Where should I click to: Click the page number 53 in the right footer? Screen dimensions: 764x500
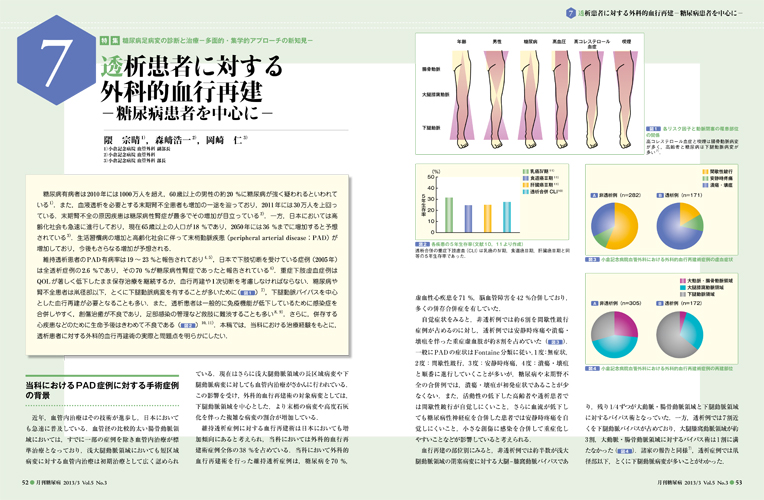click(738, 482)
